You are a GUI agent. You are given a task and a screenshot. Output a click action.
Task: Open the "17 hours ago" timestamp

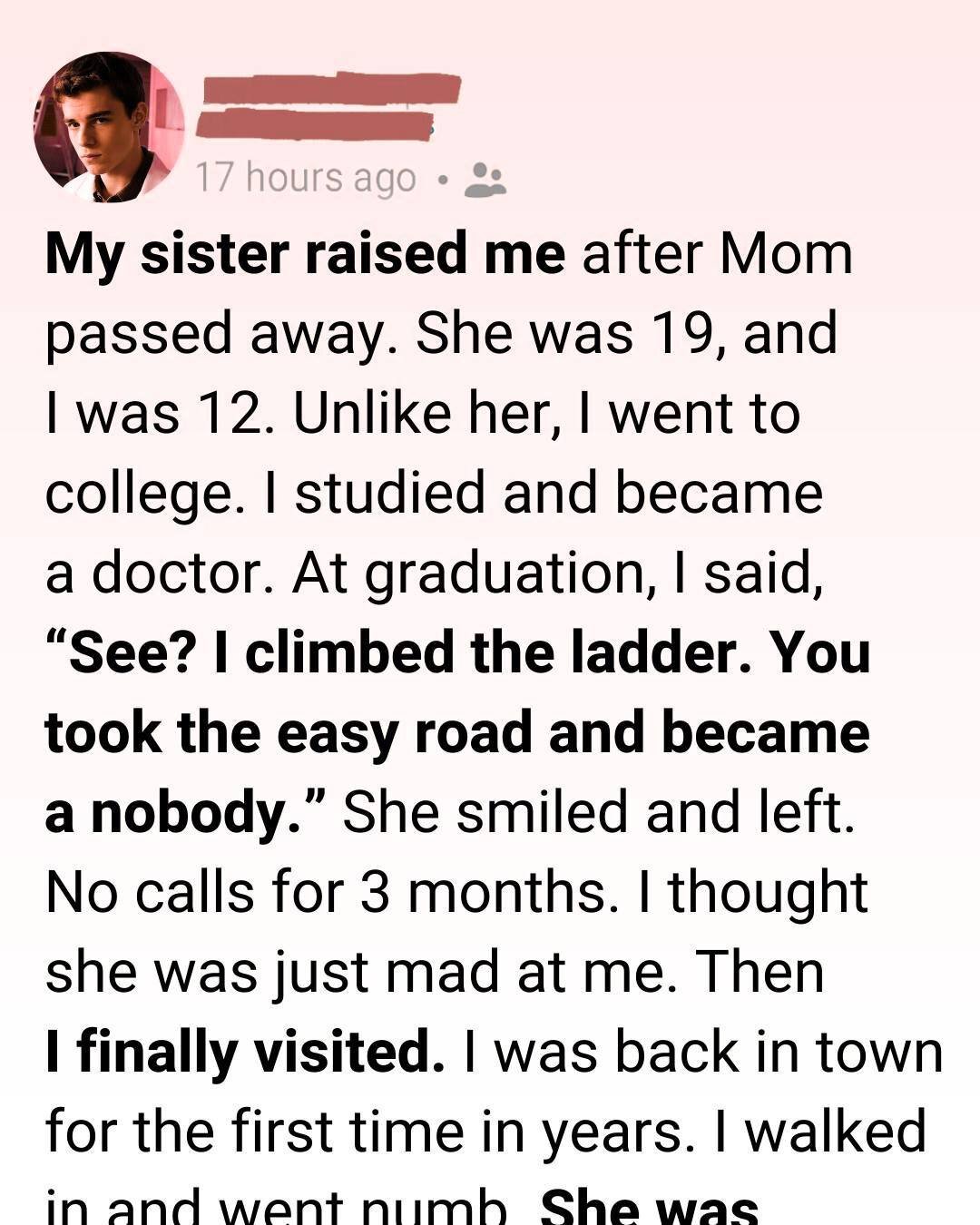[x=306, y=178]
